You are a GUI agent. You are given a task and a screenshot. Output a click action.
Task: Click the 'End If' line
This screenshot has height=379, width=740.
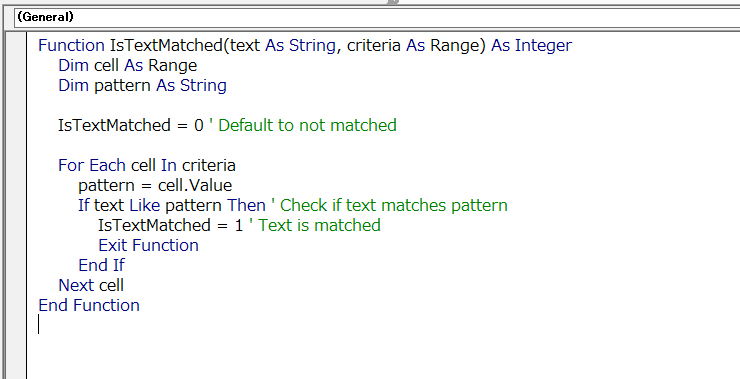pos(101,265)
